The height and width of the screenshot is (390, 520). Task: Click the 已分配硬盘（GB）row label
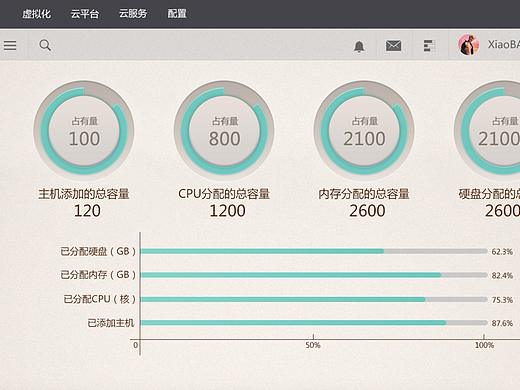tap(98, 251)
